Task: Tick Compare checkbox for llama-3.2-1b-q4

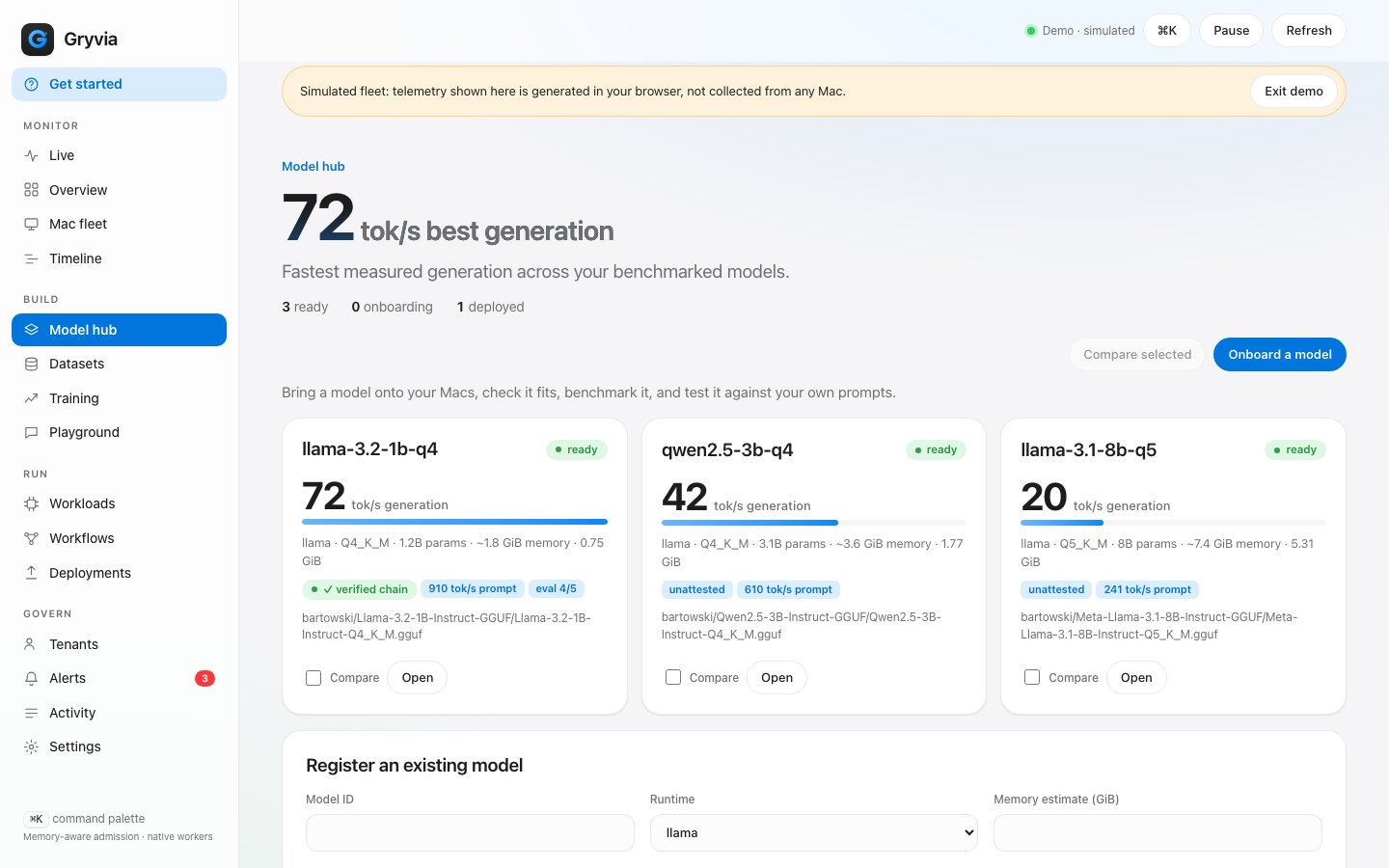Action: [313, 678]
